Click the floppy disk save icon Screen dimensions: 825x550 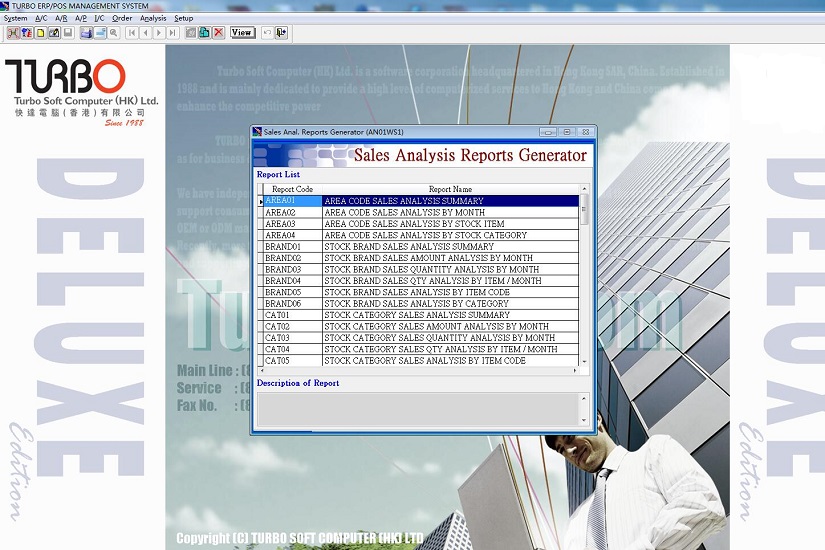coord(68,33)
